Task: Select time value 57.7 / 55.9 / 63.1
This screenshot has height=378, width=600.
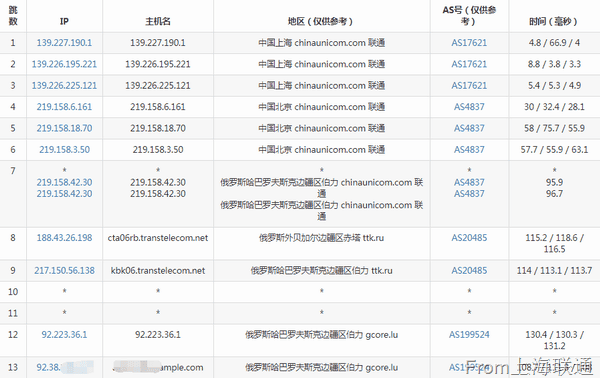Action: (x=554, y=150)
